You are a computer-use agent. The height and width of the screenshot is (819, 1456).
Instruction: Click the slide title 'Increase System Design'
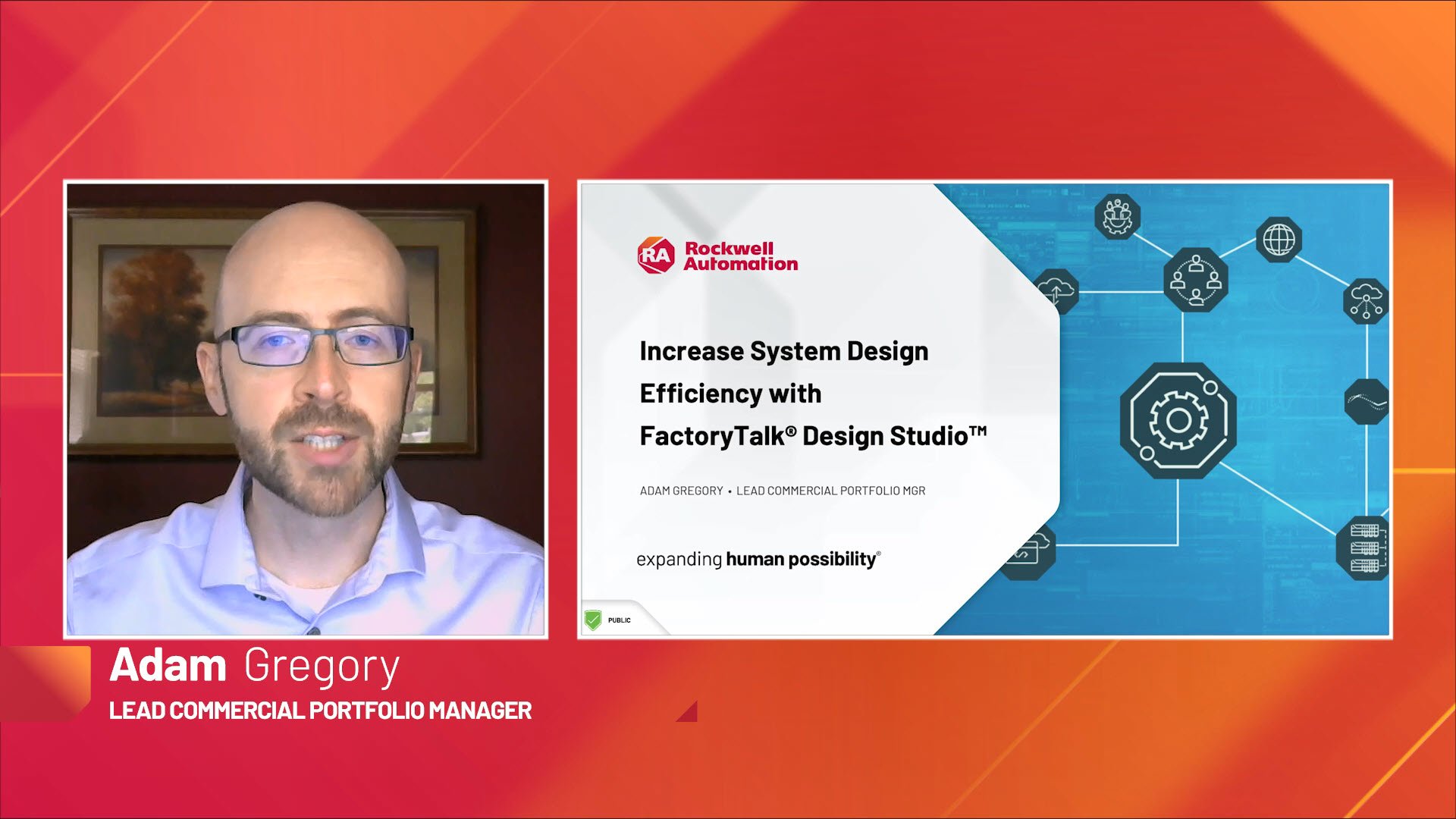(x=784, y=351)
